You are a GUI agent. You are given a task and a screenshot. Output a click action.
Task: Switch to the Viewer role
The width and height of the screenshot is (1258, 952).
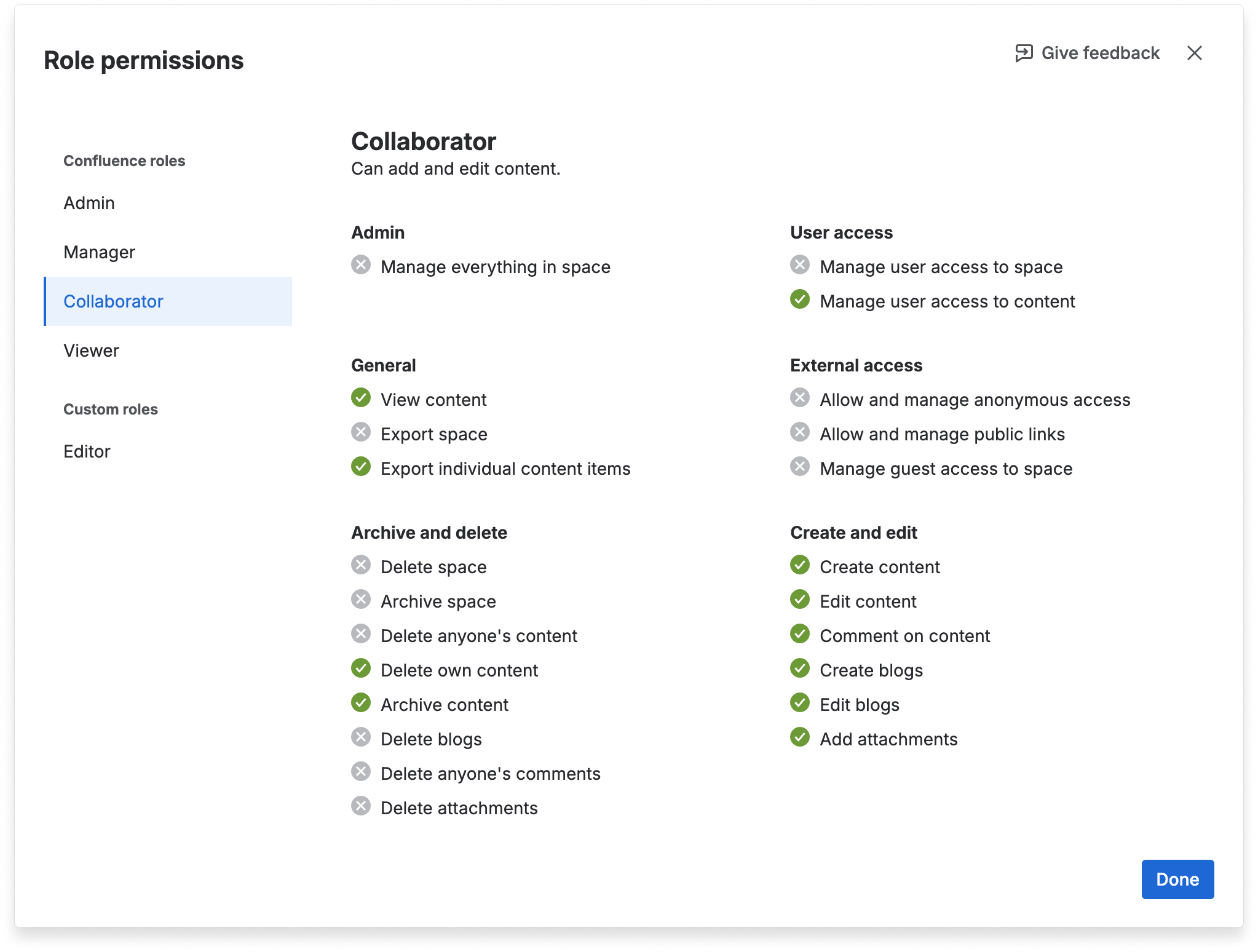coord(91,350)
